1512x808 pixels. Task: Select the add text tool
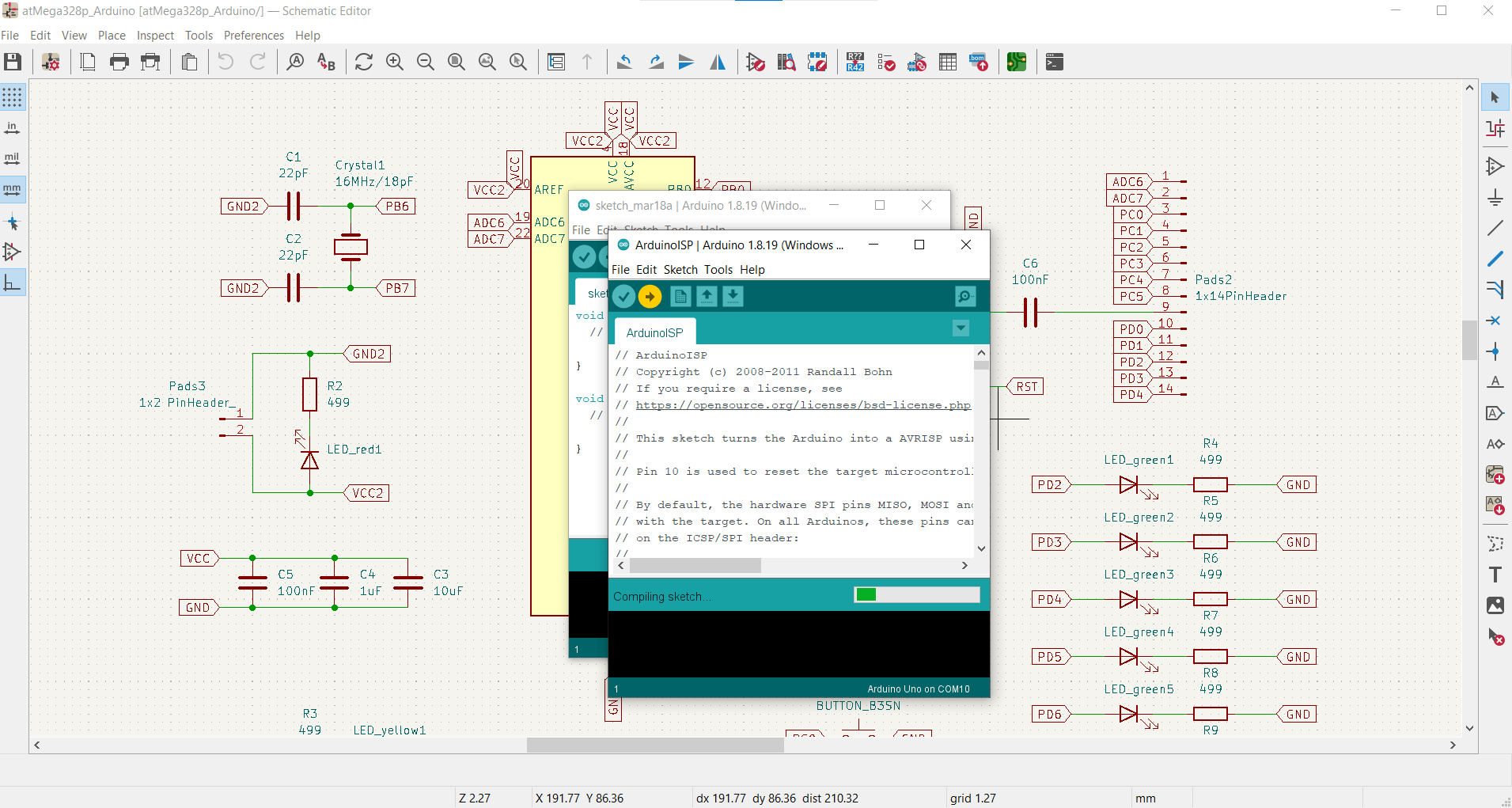coord(1495,575)
